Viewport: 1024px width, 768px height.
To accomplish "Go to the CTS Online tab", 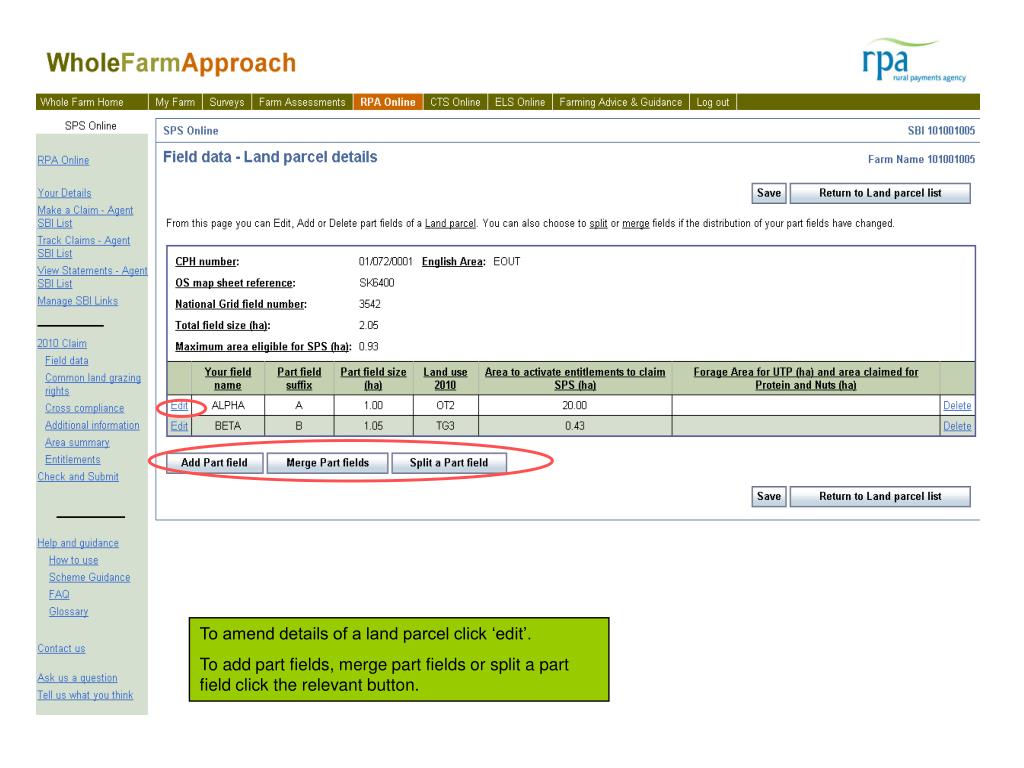I will [455, 102].
